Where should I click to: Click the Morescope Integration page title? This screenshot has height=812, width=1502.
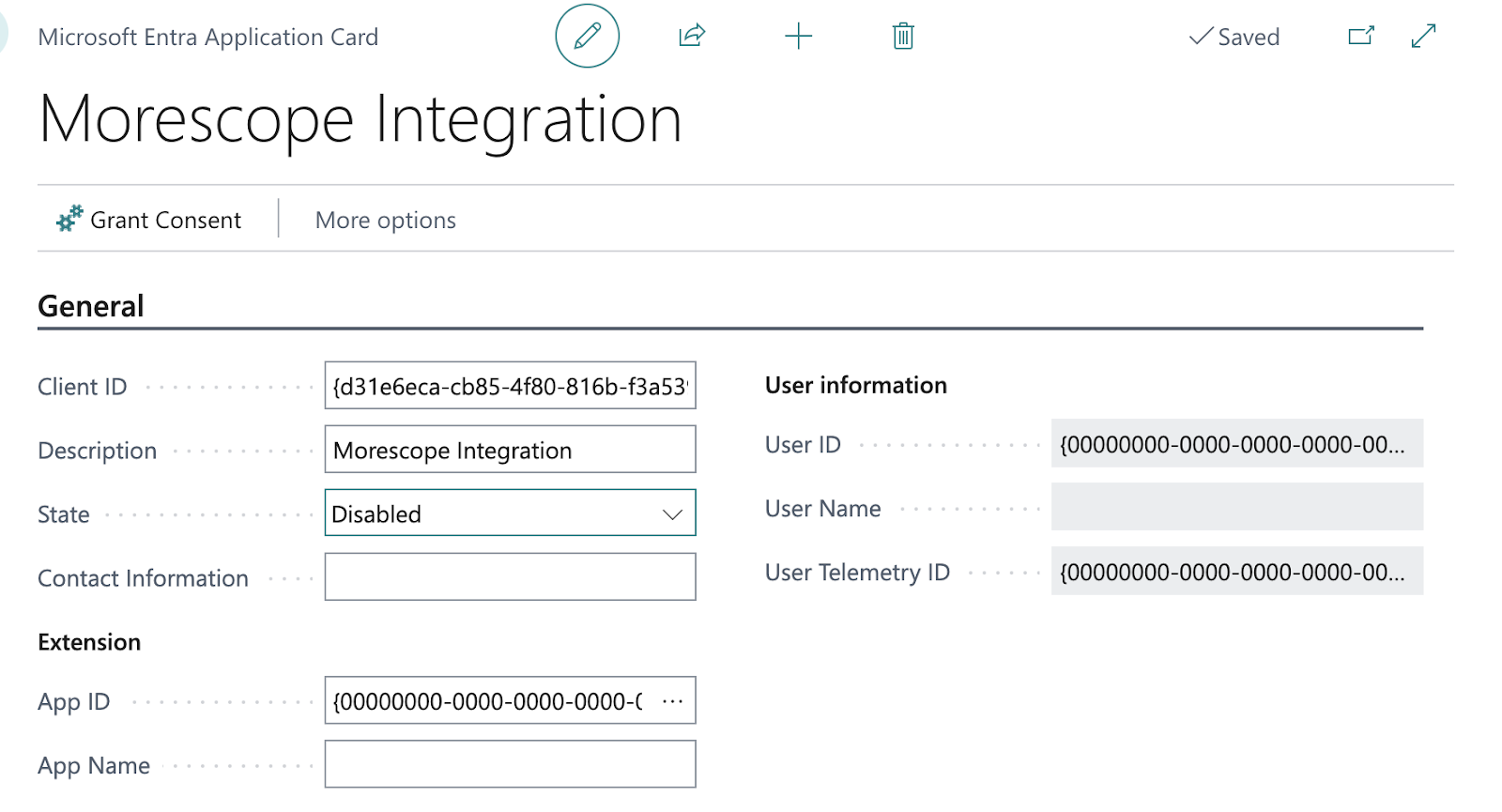(x=360, y=120)
